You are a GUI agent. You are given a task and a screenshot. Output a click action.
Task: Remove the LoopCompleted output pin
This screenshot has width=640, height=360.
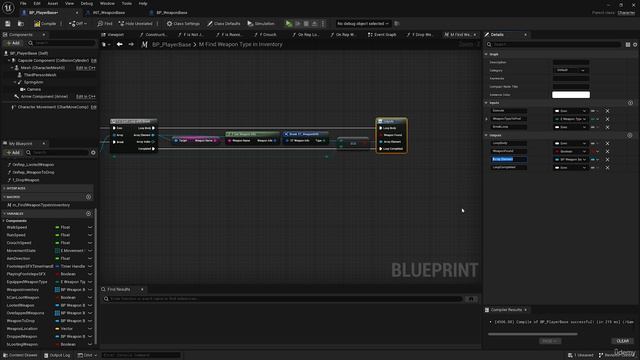[x=607, y=168]
